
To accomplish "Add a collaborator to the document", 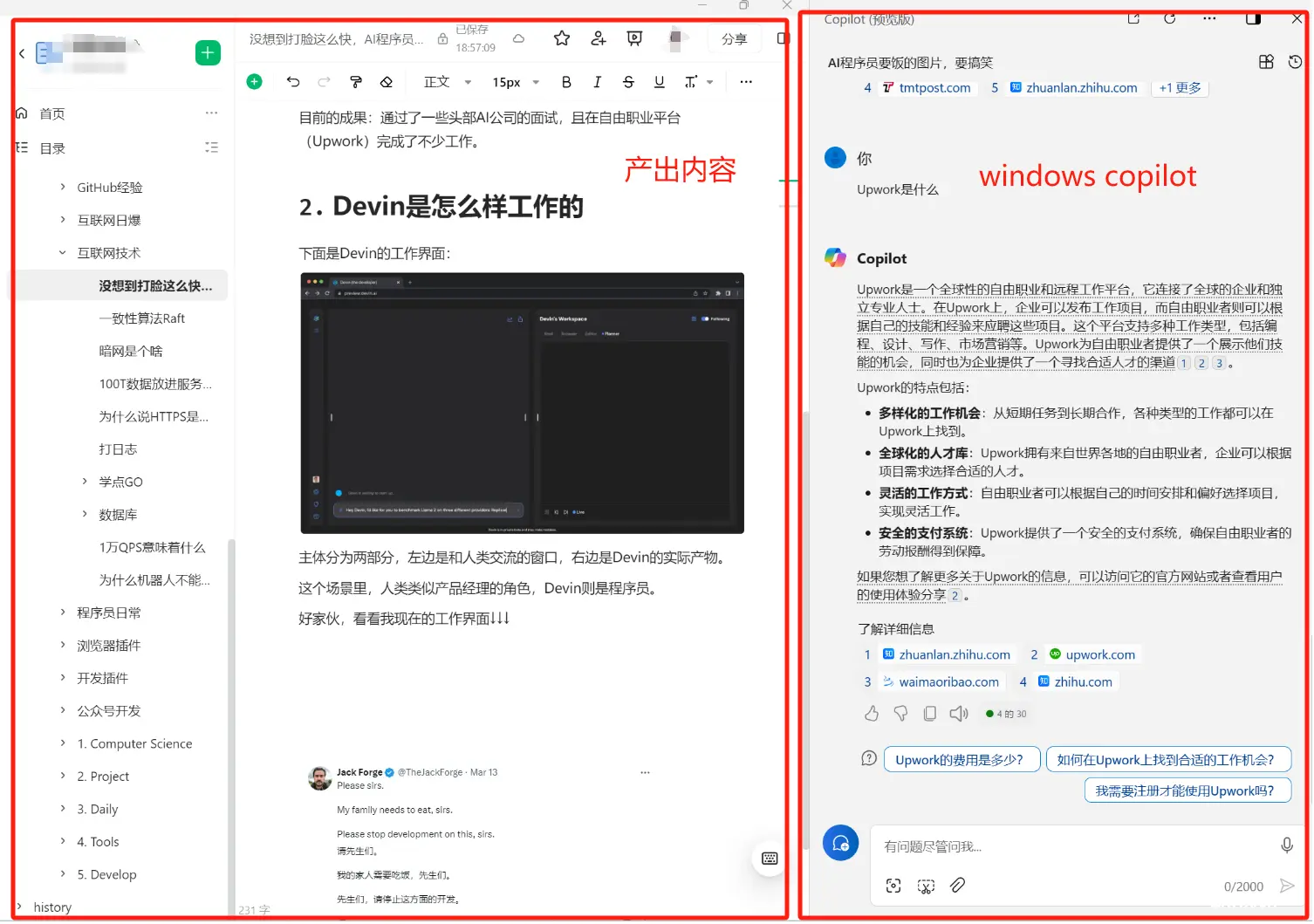I will pos(599,38).
